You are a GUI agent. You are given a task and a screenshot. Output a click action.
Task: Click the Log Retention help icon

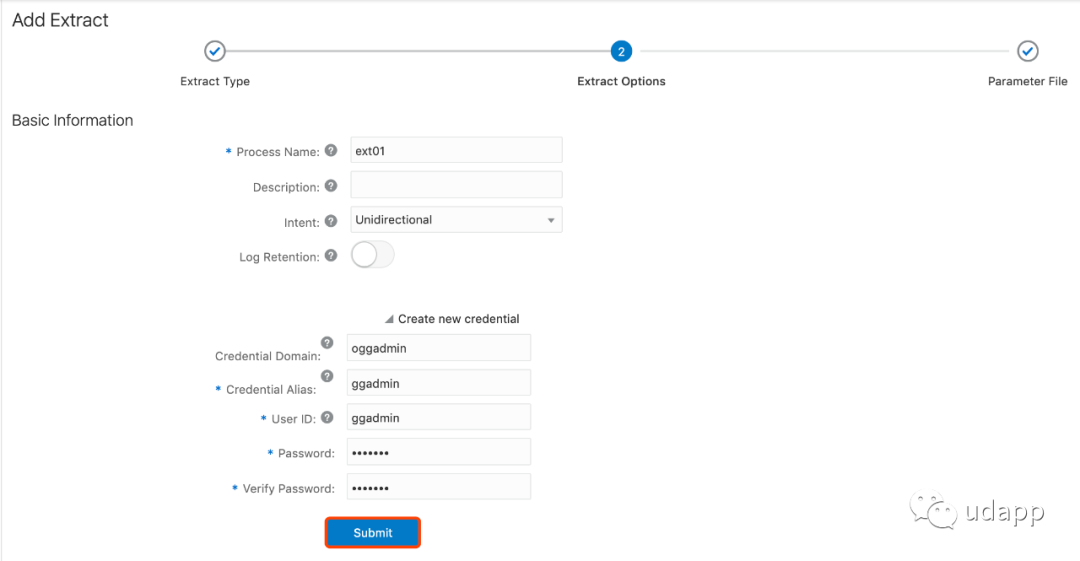point(331,256)
